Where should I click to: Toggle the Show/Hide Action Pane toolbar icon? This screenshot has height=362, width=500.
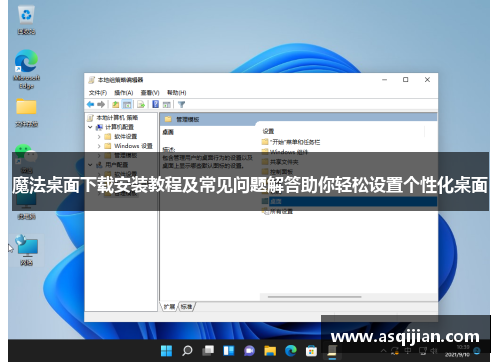(167, 105)
